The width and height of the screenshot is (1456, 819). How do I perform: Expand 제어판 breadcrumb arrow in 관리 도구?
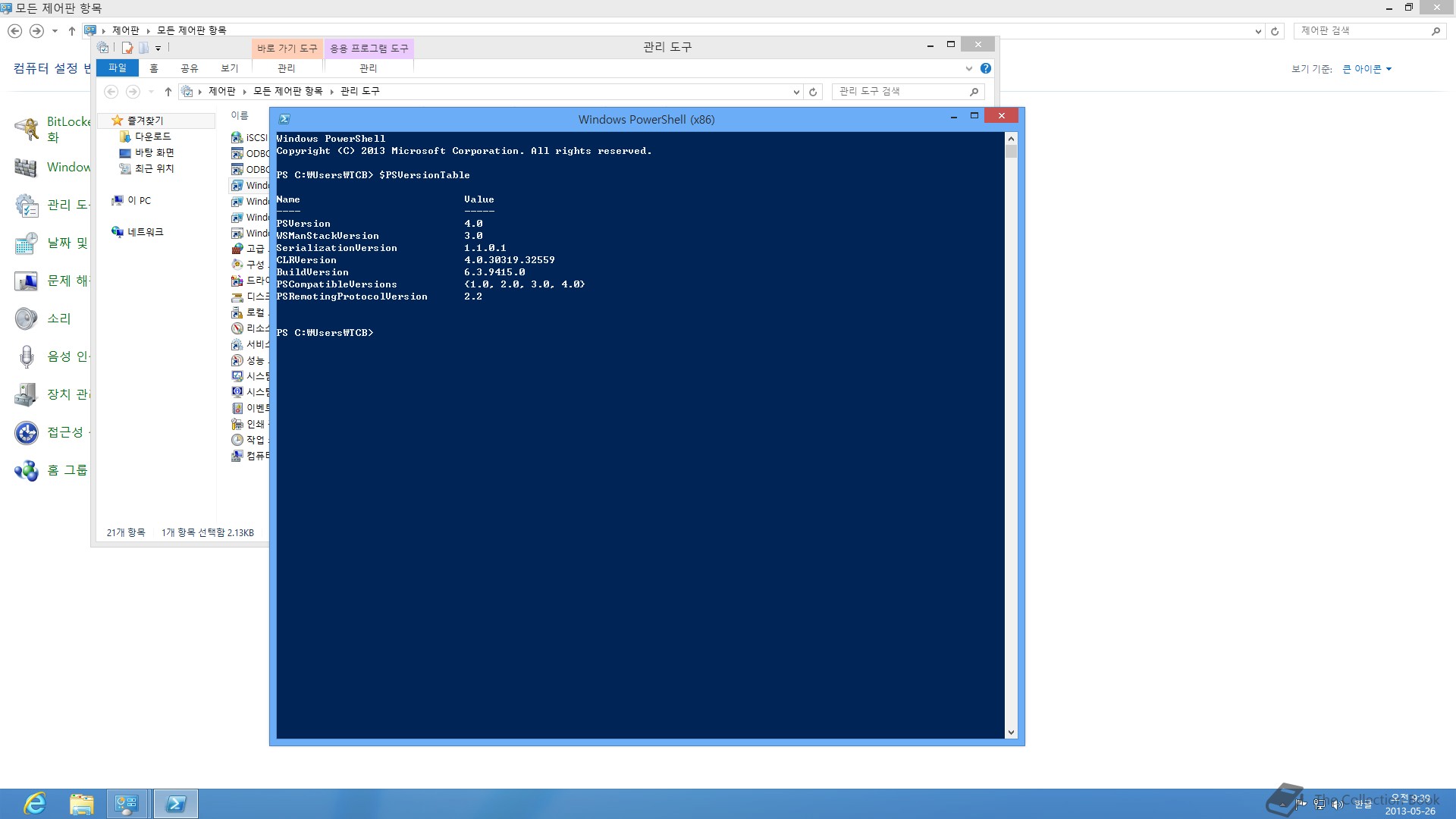coord(244,92)
